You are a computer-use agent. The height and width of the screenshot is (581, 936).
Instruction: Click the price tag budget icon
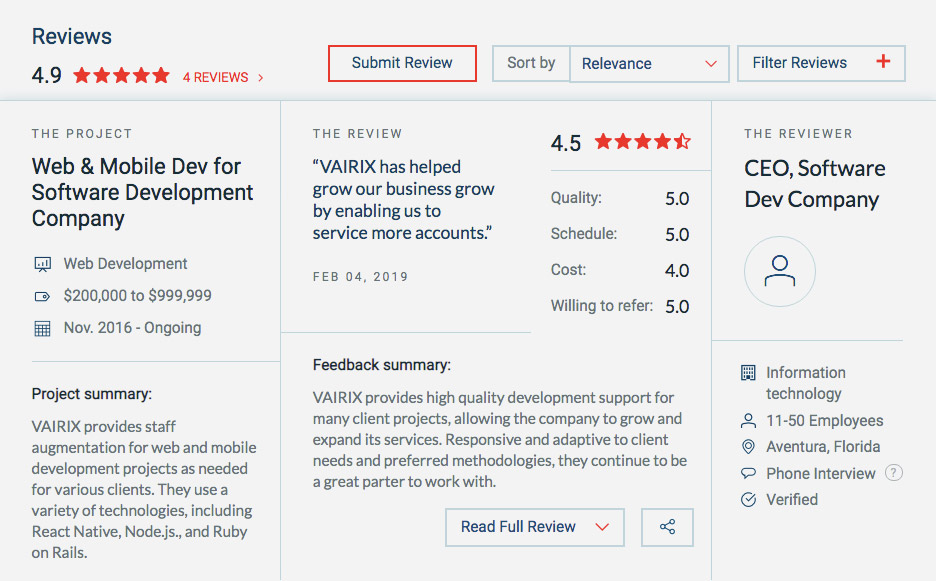(x=42, y=296)
